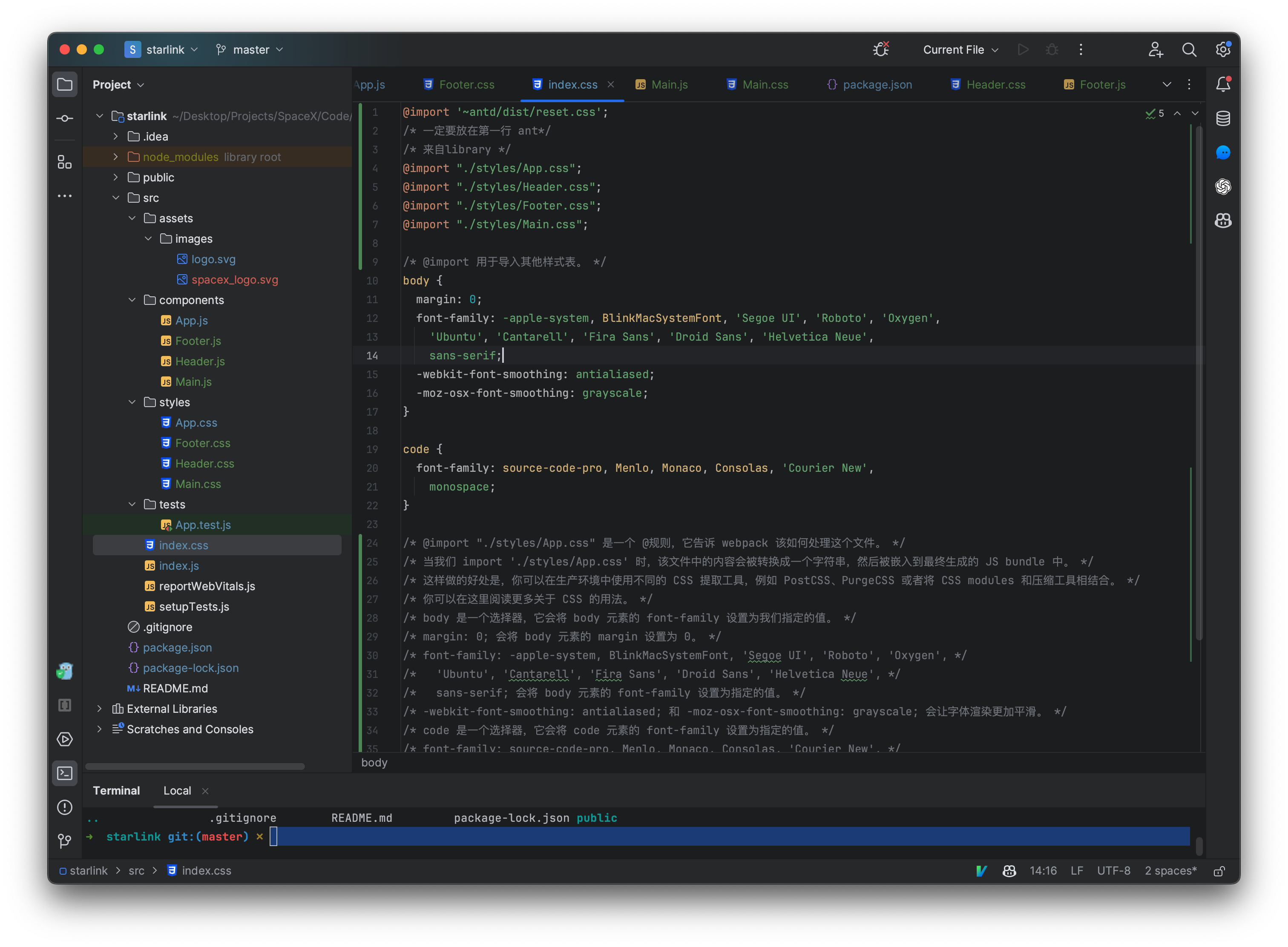
Task: Open the Current File run configuration dropdown
Action: click(x=960, y=50)
